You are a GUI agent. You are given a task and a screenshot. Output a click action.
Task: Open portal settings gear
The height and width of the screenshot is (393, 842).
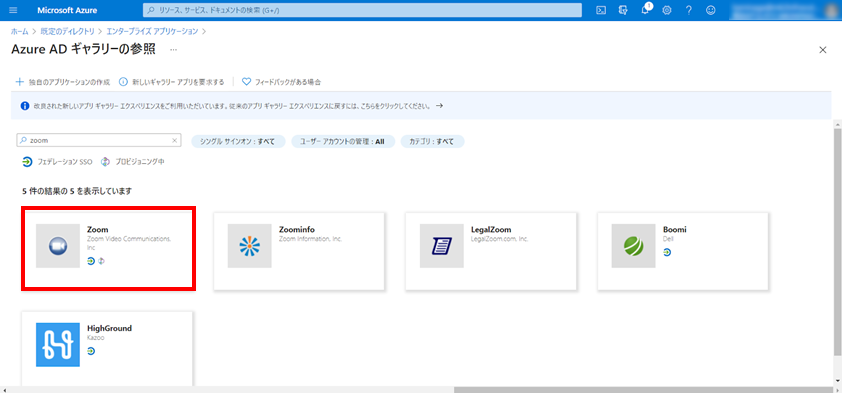pyautogui.click(x=667, y=10)
